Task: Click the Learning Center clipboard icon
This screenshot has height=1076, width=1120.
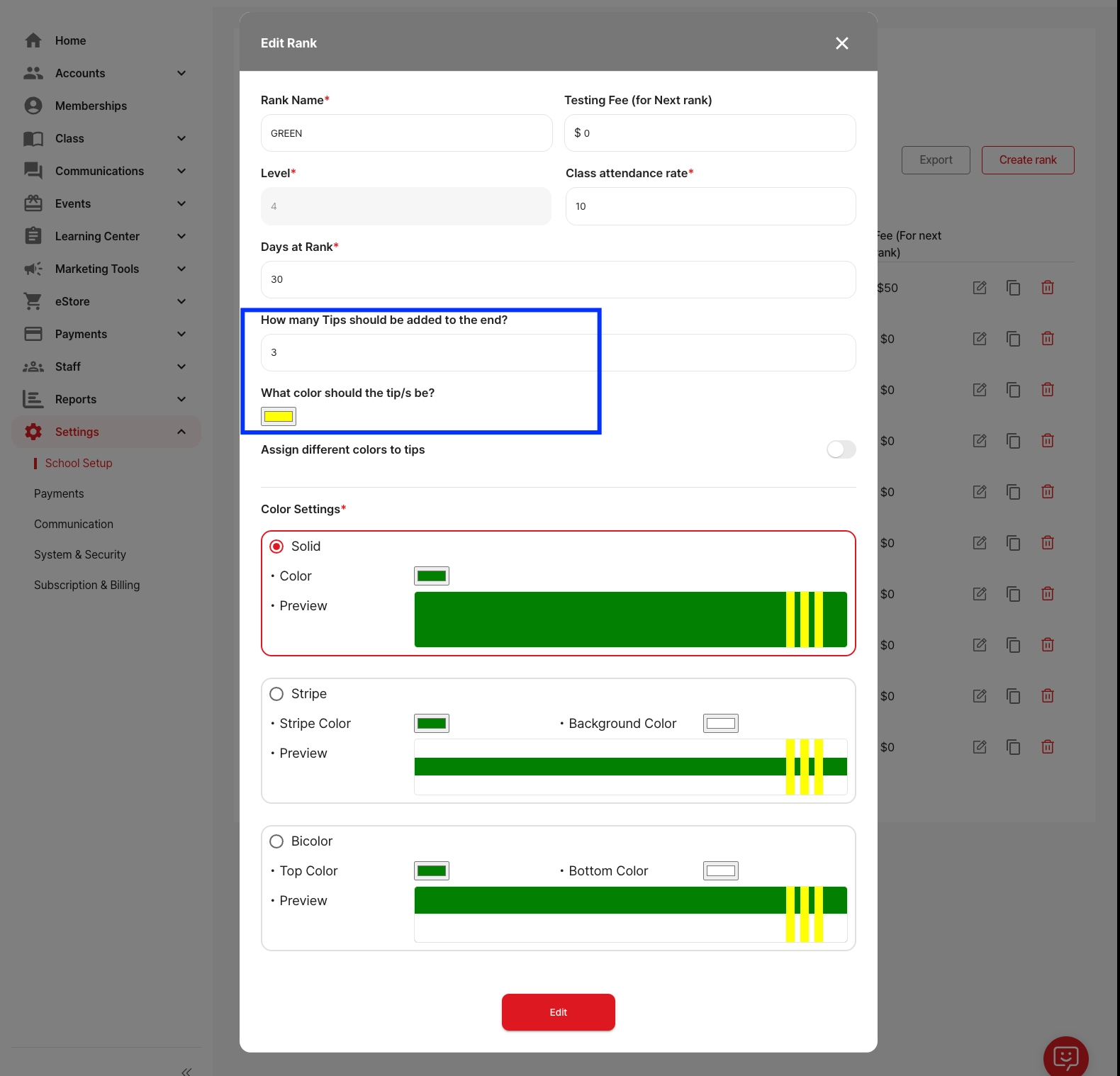Action: pyautogui.click(x=33, y=236)
